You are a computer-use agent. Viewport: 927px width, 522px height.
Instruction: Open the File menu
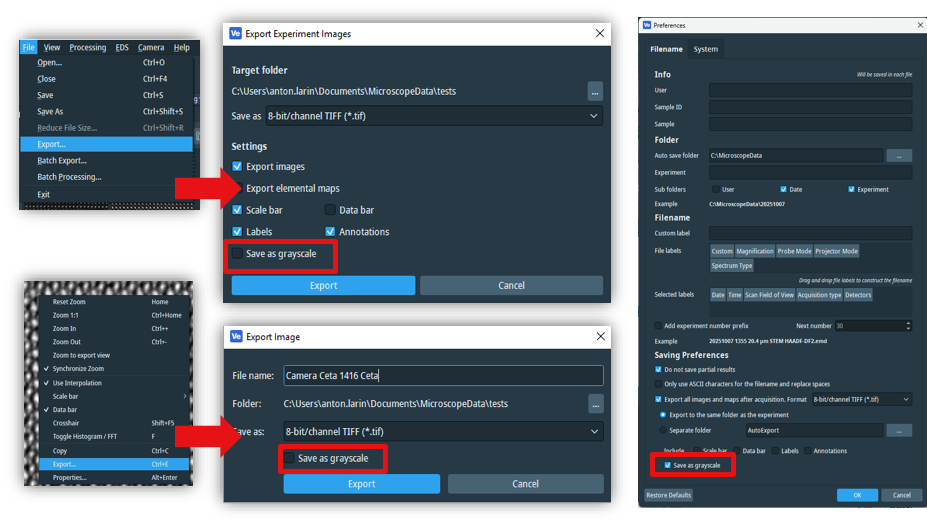[28, 47]
